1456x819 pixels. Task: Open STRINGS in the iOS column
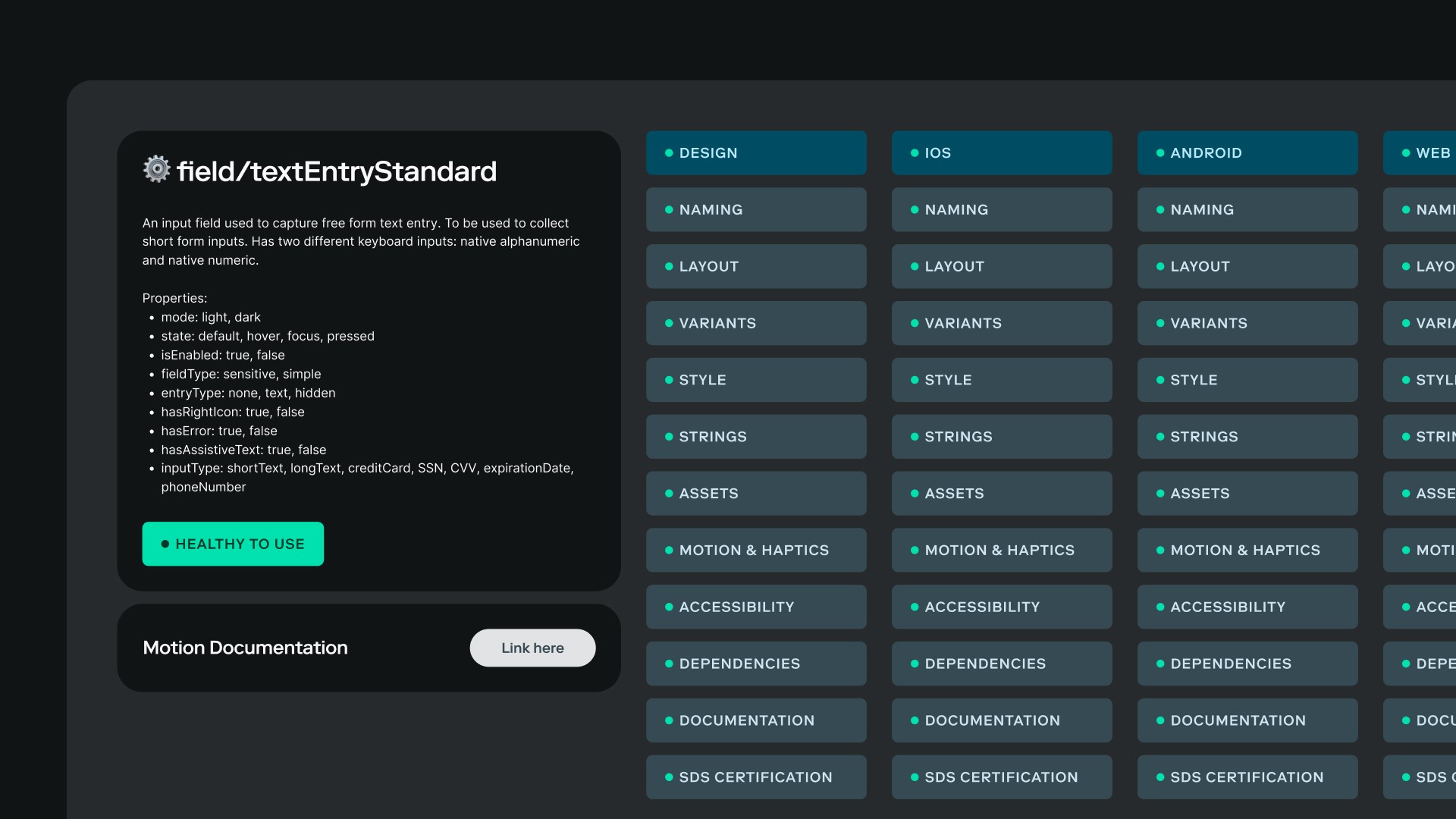(1002, 437)
